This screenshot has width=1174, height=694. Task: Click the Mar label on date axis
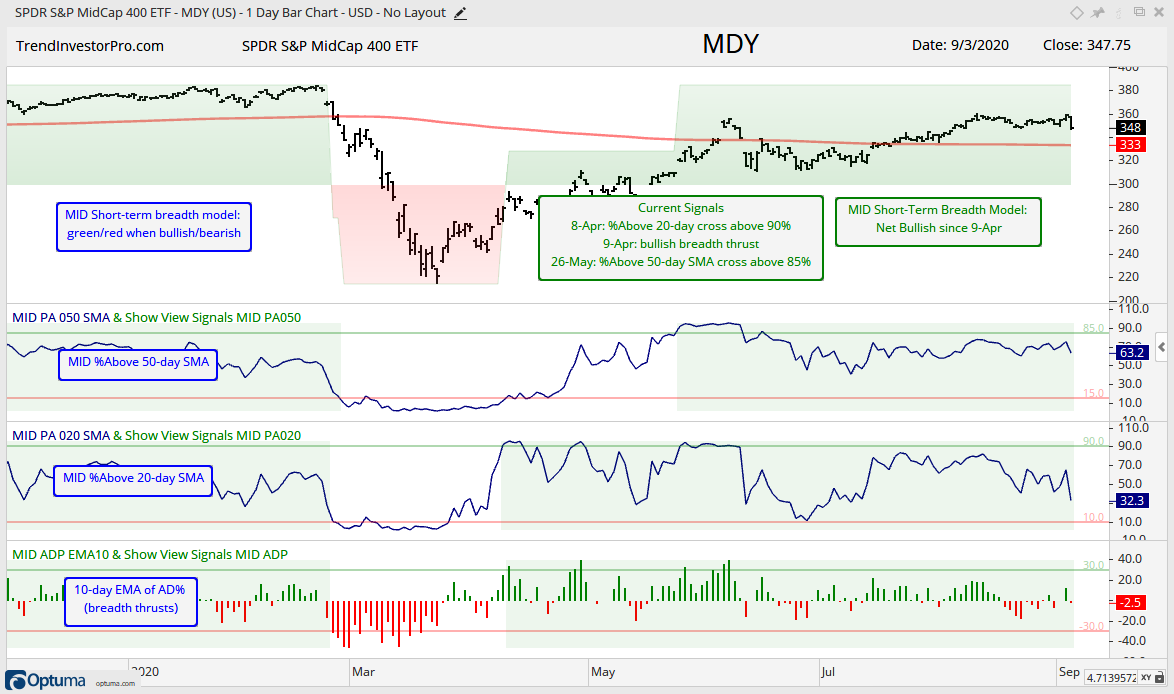tap(363, 672)
